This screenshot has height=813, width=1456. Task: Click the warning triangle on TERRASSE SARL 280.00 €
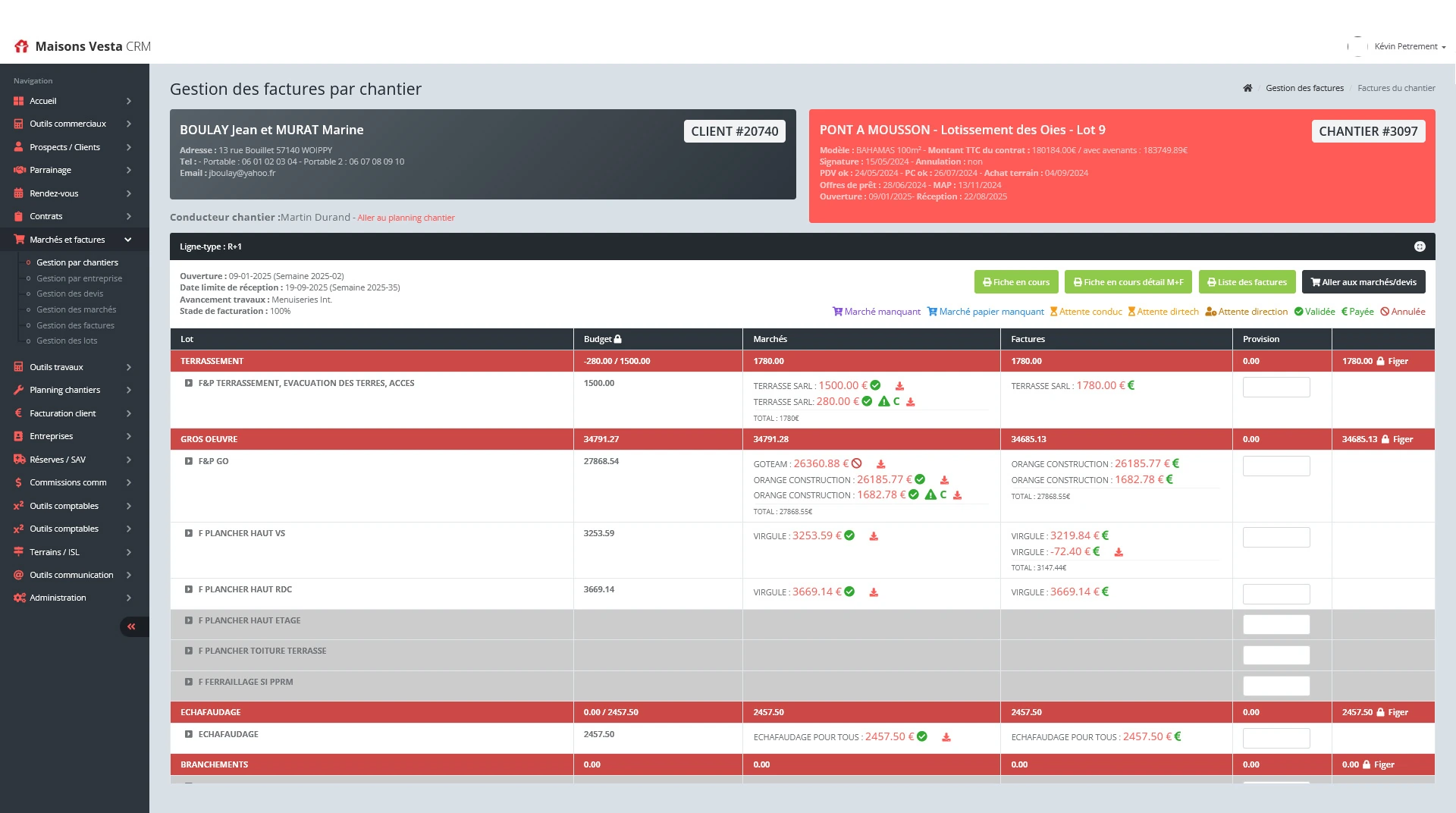point(883,402)
